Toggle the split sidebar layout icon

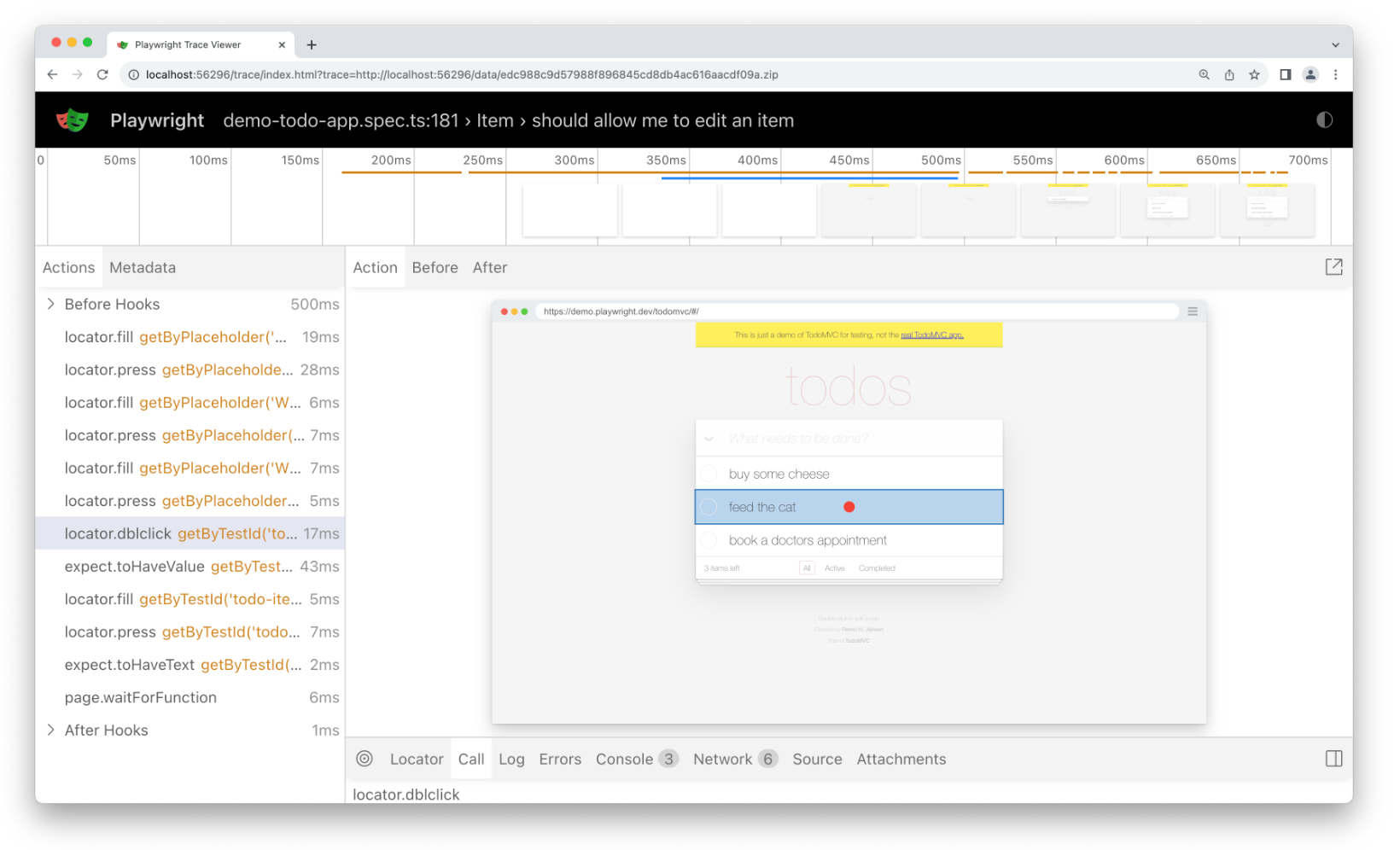coord(1333,759)
